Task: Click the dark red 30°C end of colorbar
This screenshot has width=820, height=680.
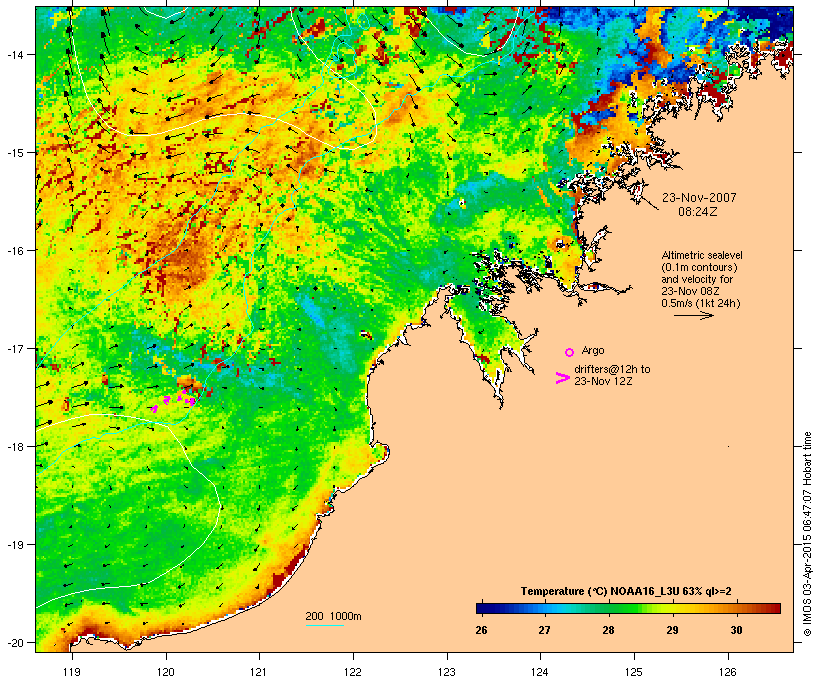Action: tap(775, 608)
